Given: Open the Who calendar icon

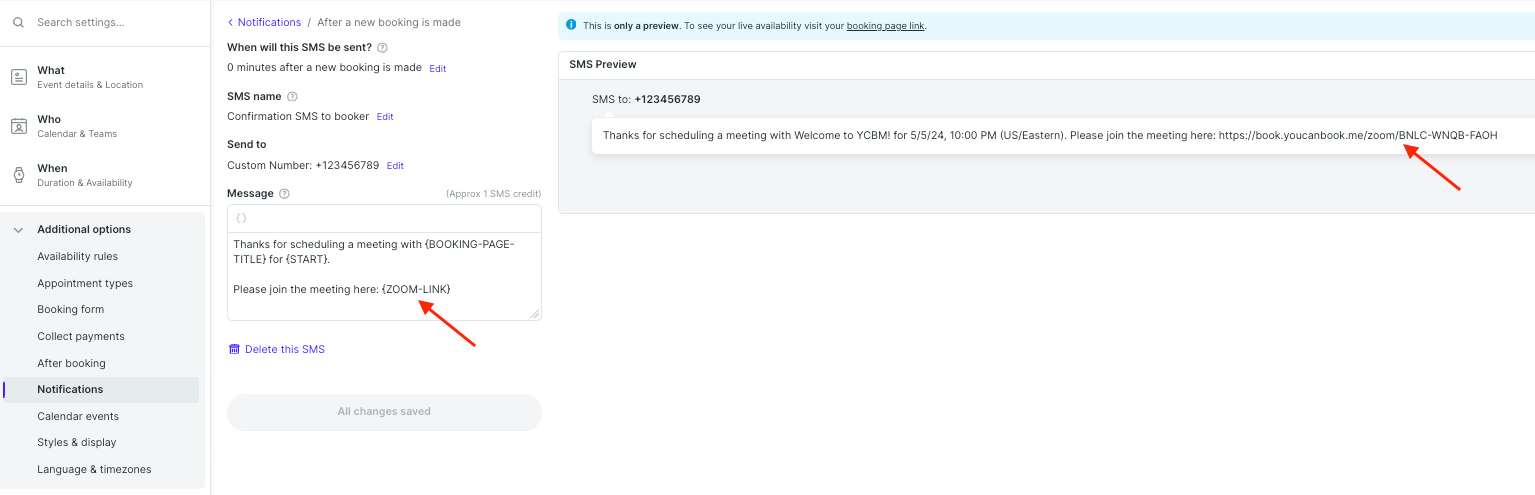Looking at the screenshot, I should 19,126.
